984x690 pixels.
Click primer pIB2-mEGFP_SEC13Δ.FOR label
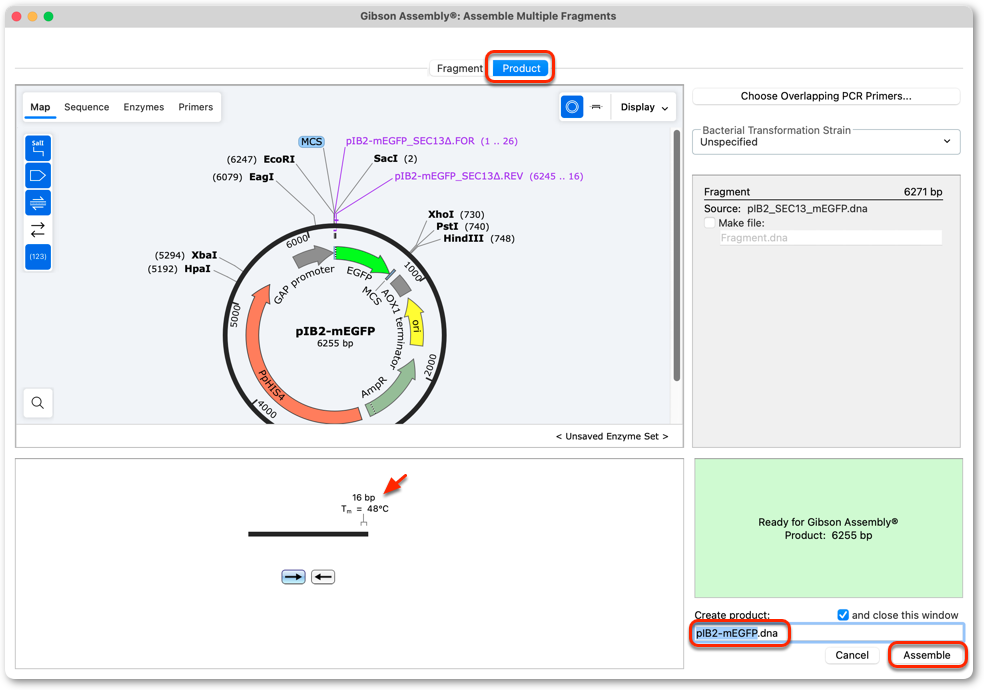click(410, 141)
